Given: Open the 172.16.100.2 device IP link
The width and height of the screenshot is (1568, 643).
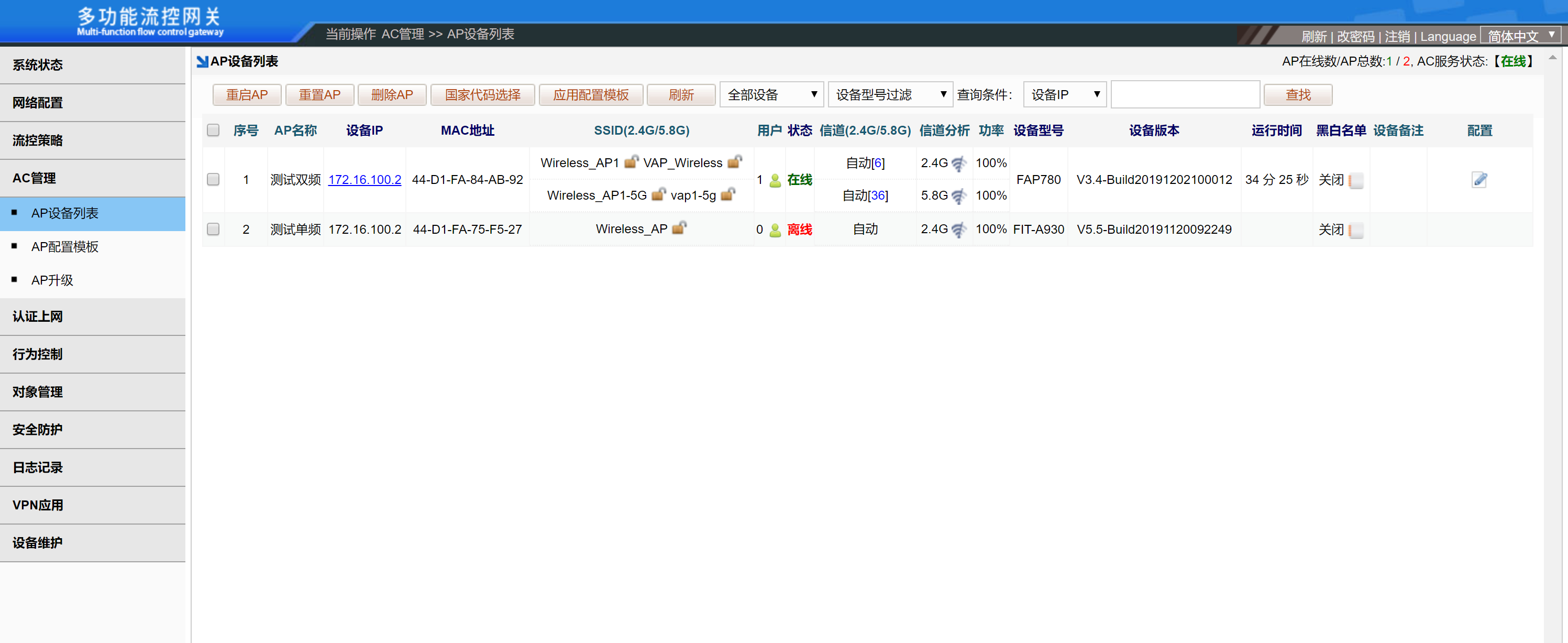Looking at the screenshot, I should click(x=365, y=180).
